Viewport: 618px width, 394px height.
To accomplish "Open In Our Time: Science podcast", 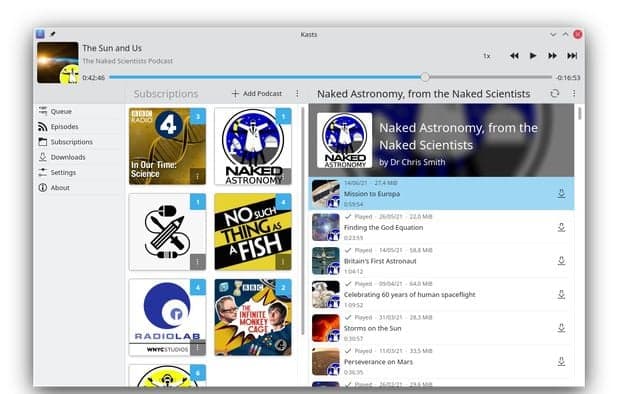I will pyautogui.click(x=167, y=146).
